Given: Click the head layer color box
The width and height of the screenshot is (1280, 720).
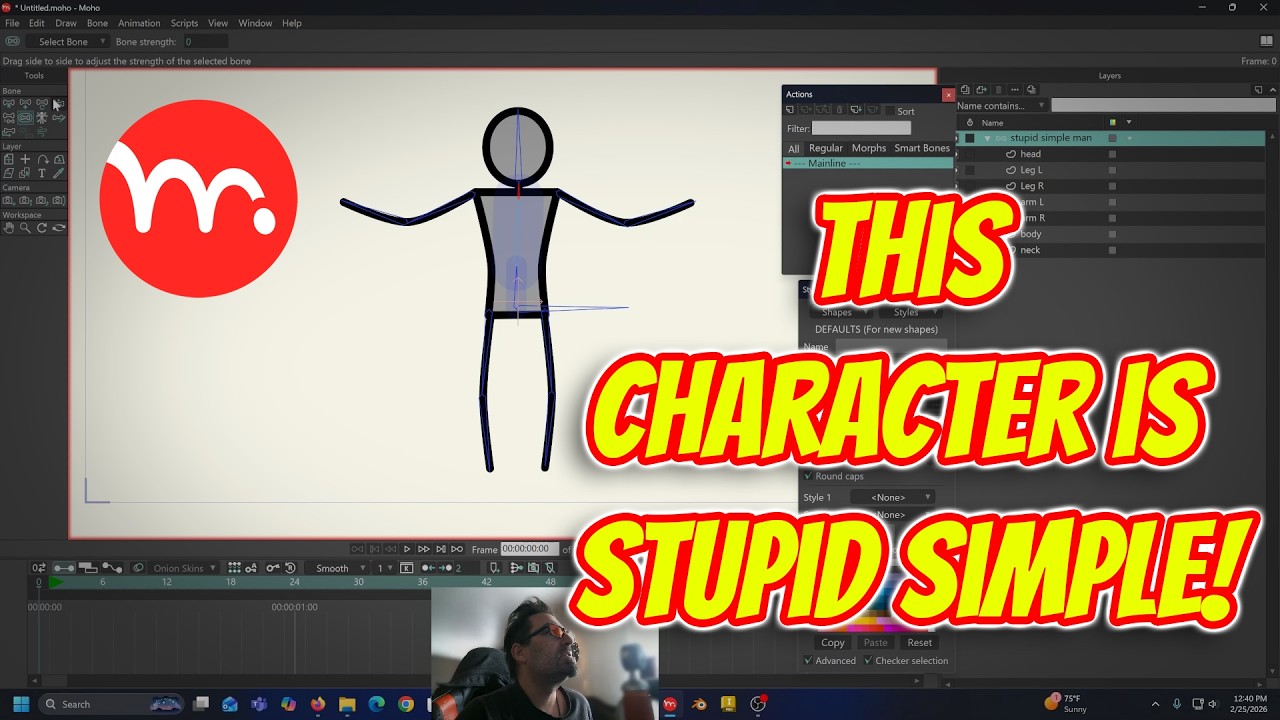Looking at the screenshot, I should click(1112, 154).
